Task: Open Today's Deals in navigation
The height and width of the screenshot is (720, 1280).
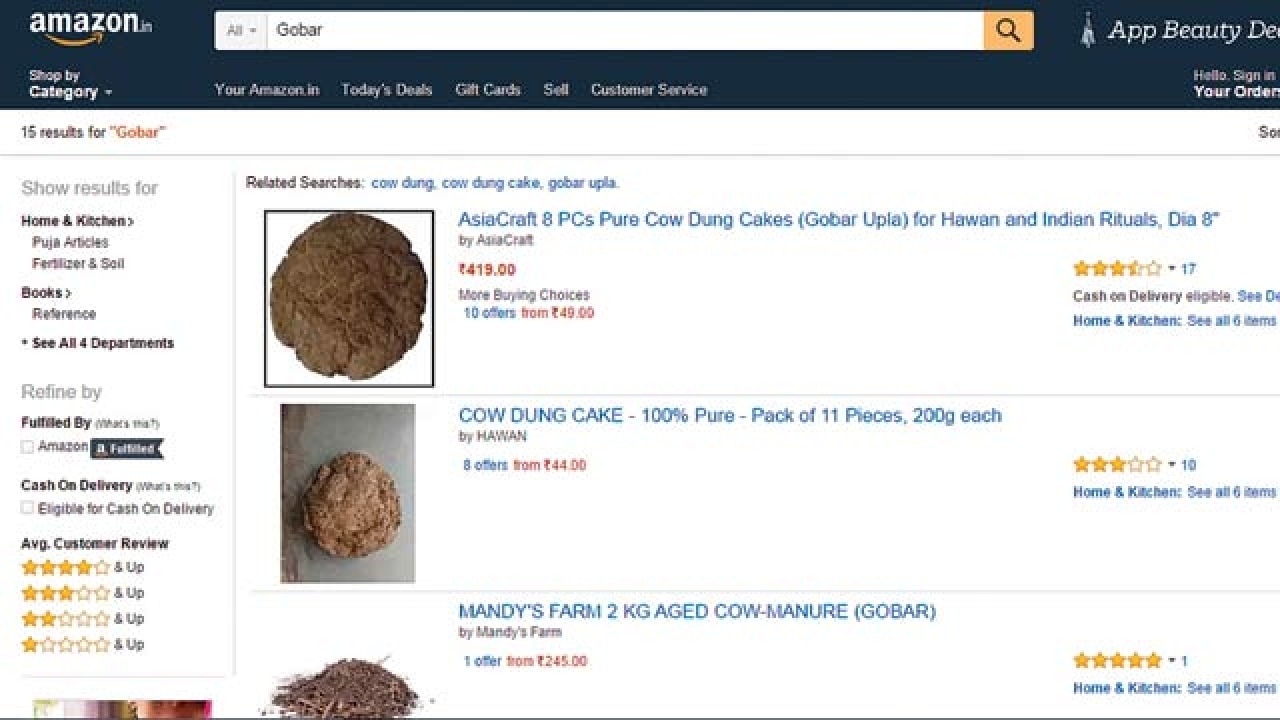Action: (x=387, y=90)
